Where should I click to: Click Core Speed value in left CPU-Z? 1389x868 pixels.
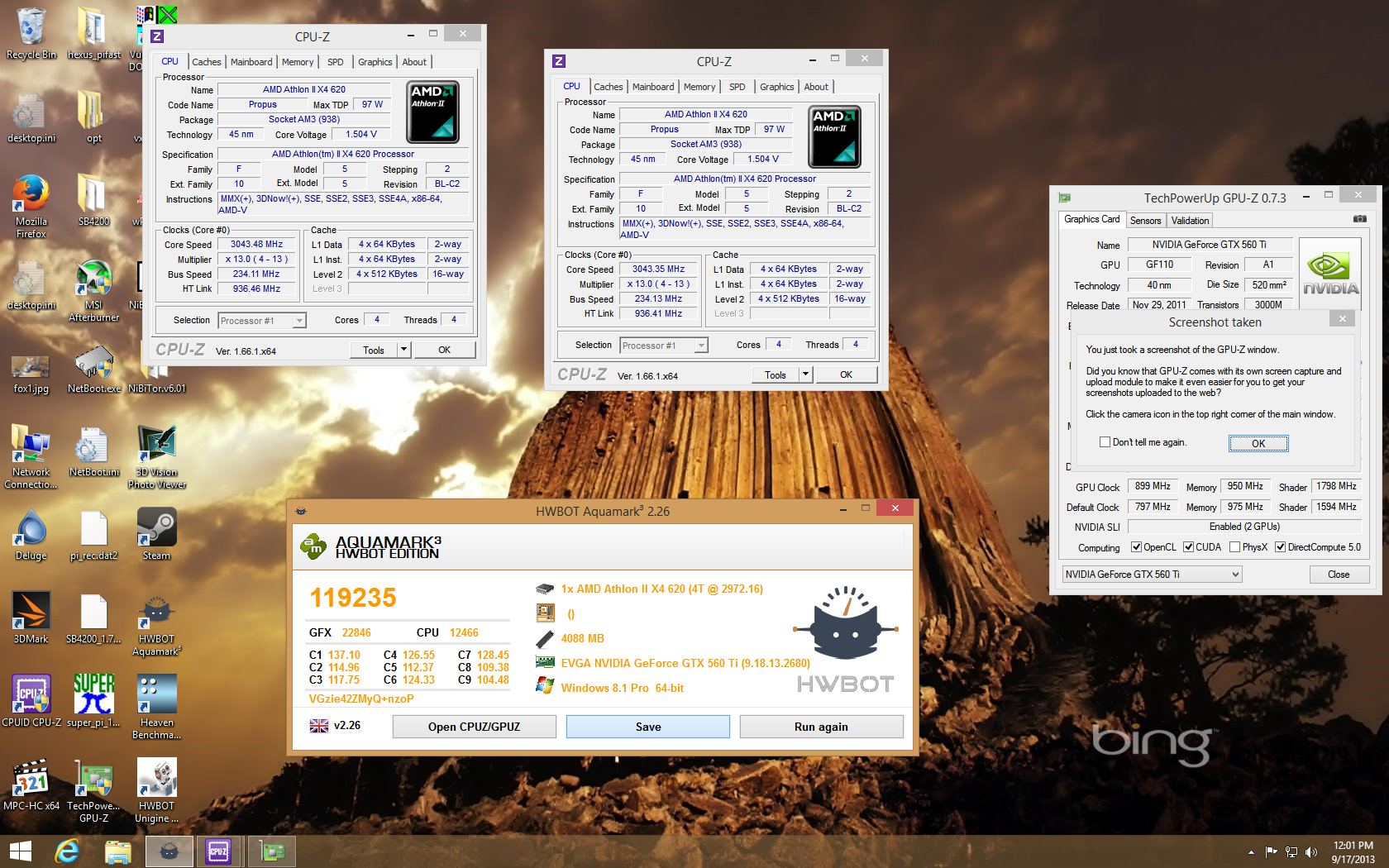[256, 245]
